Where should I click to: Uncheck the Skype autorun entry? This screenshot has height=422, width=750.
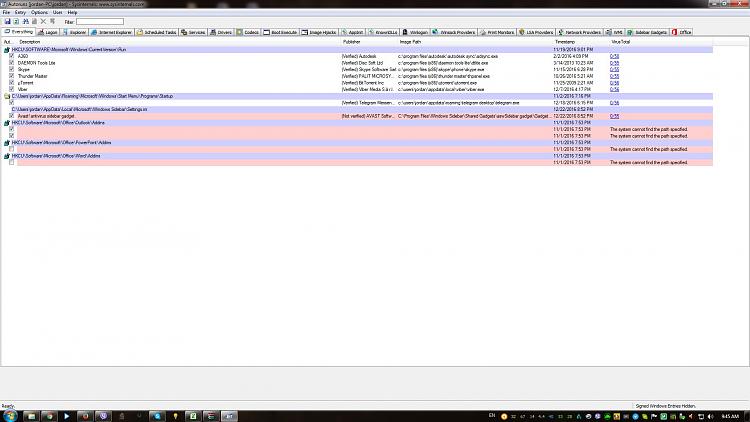pyautogui.click(x=11, y=69)
